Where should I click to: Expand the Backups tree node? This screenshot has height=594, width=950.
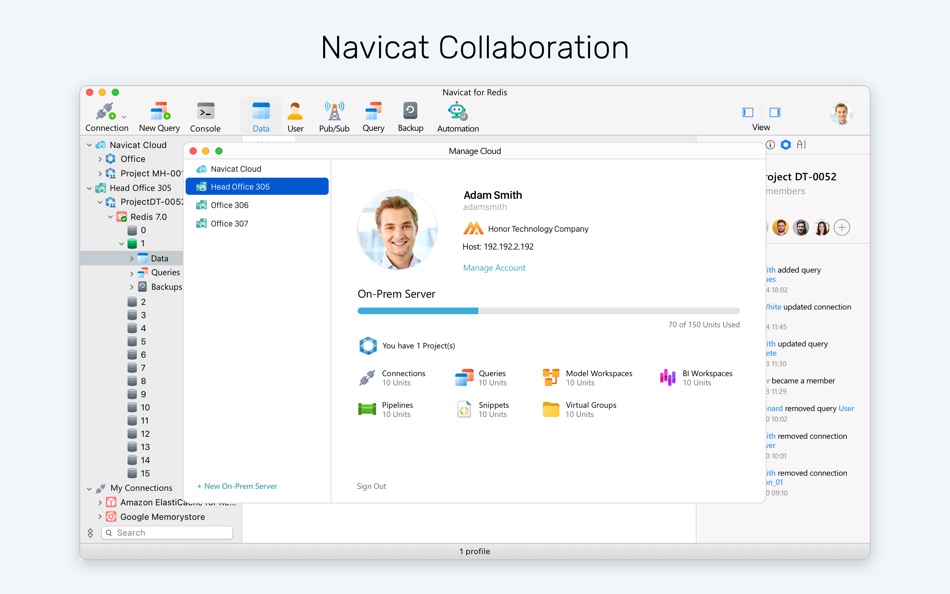131,287
